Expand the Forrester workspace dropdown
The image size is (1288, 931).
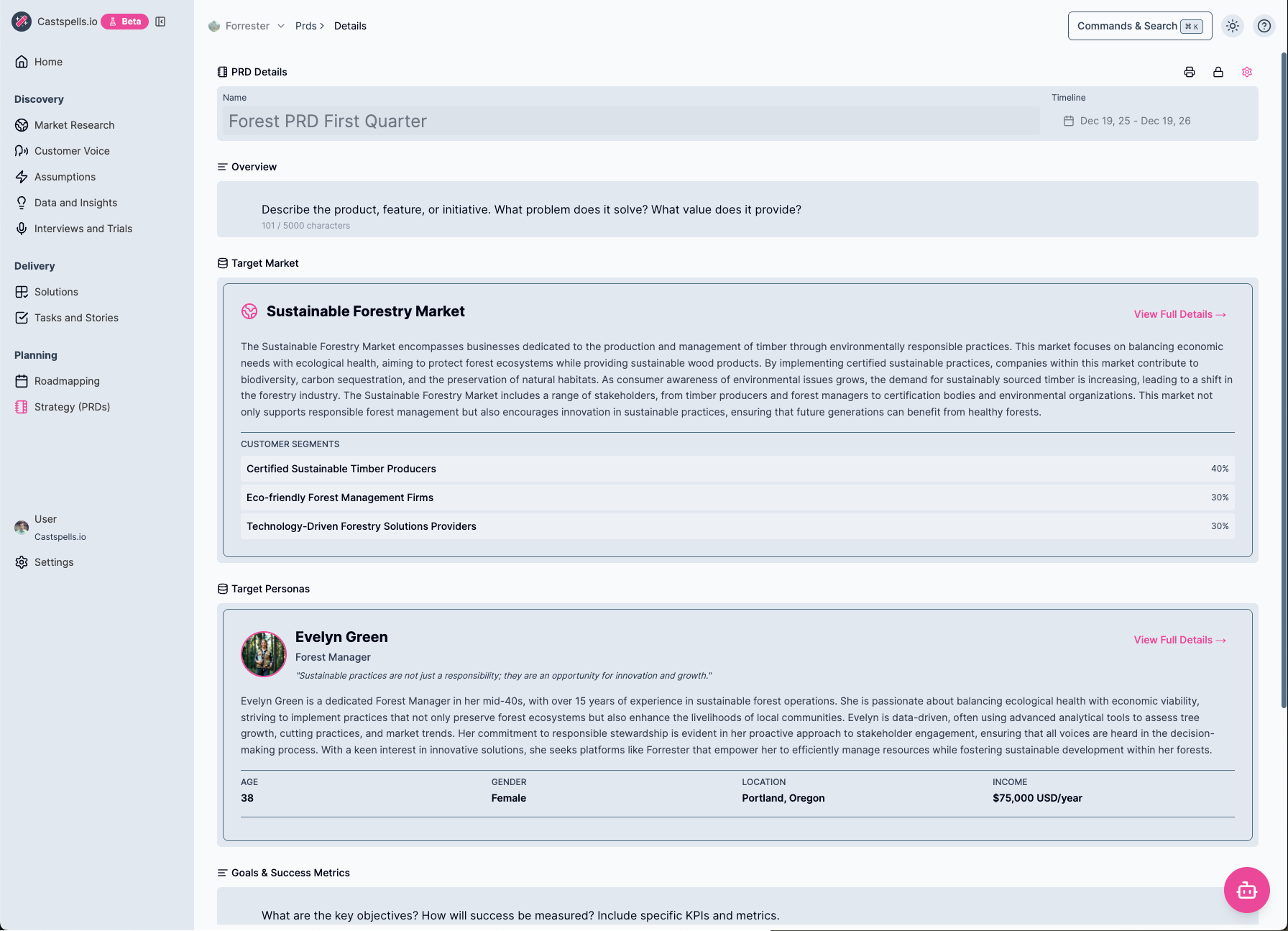click(x=281, y=26)
